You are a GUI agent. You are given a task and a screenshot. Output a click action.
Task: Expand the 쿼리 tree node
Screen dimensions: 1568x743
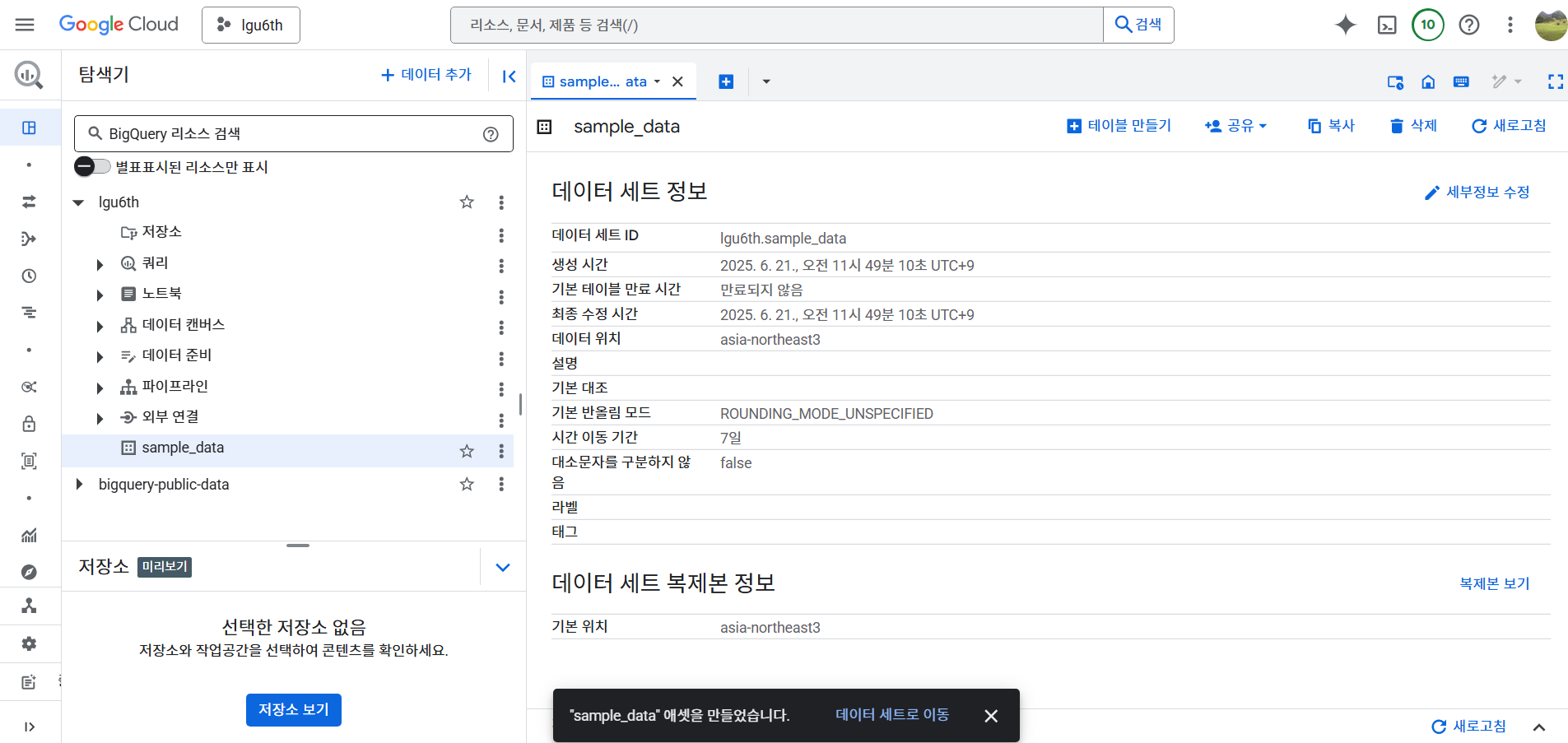tap(100, 265)
